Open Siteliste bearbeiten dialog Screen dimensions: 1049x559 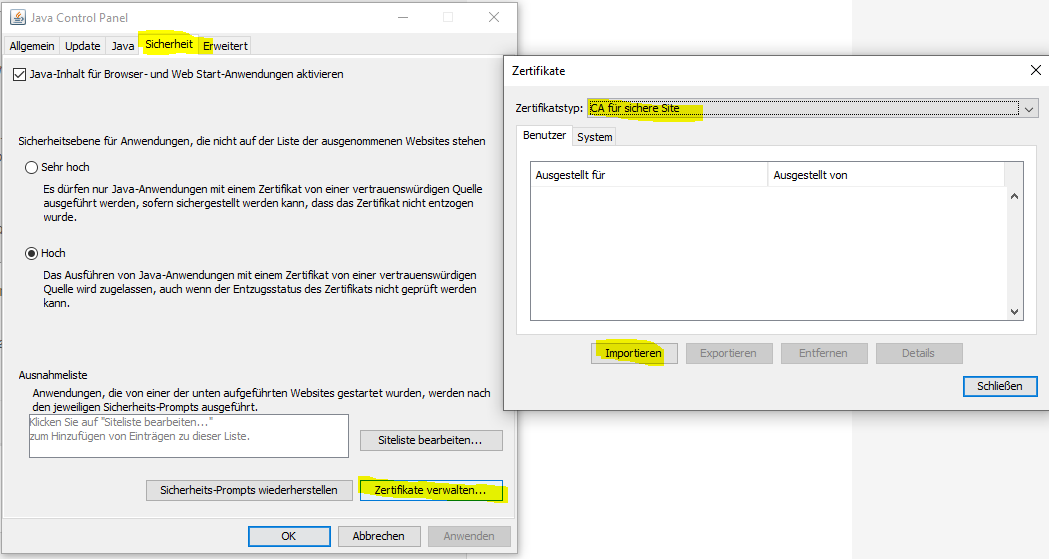coord(431,440)
